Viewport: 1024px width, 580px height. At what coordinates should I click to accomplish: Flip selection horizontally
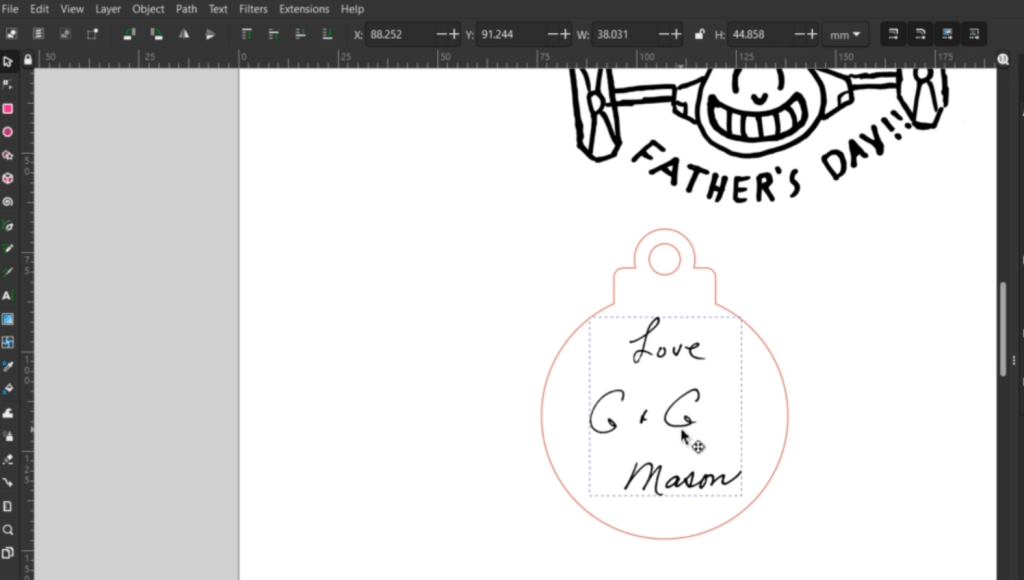183,34
